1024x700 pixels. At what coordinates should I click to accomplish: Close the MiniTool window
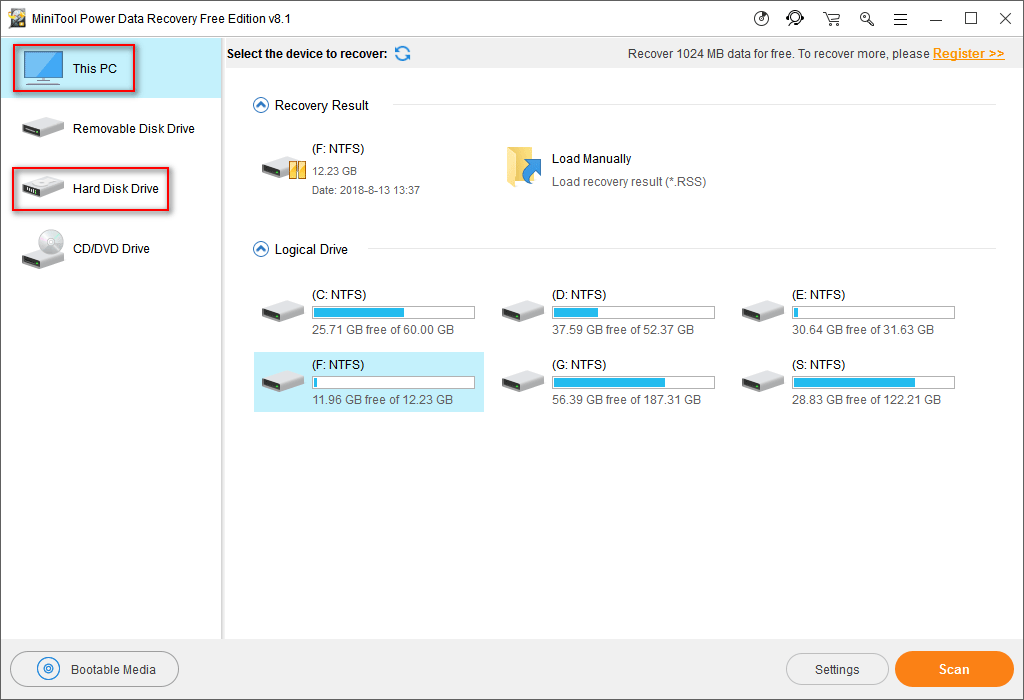point(1006,19)
